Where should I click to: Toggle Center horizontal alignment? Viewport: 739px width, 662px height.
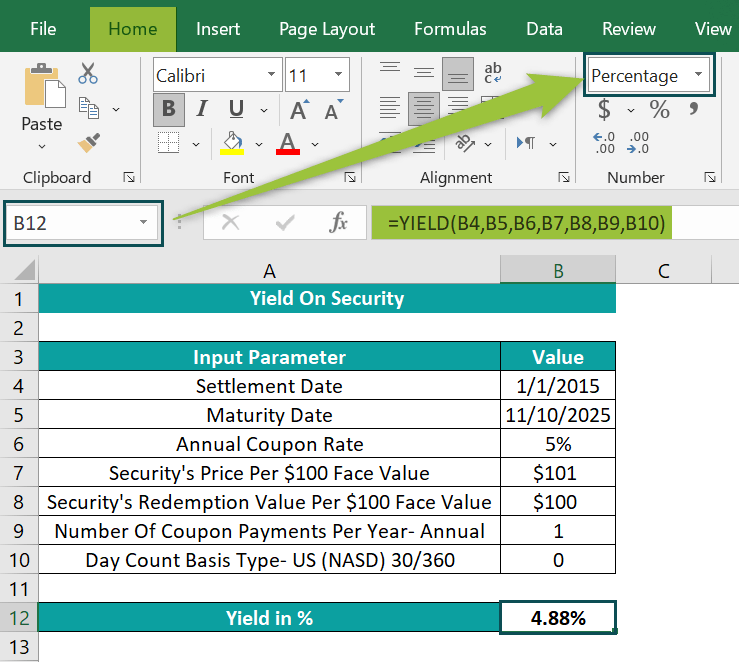pos(424,109)
